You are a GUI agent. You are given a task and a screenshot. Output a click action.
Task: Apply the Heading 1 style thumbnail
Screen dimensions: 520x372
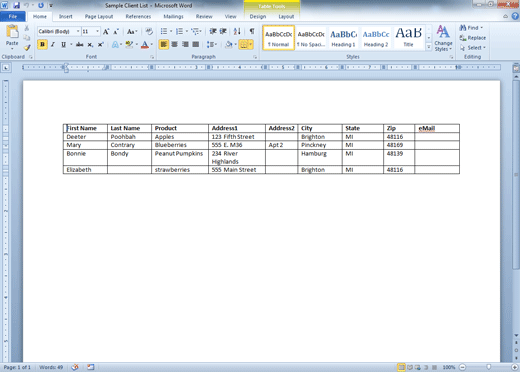(343, 38)
